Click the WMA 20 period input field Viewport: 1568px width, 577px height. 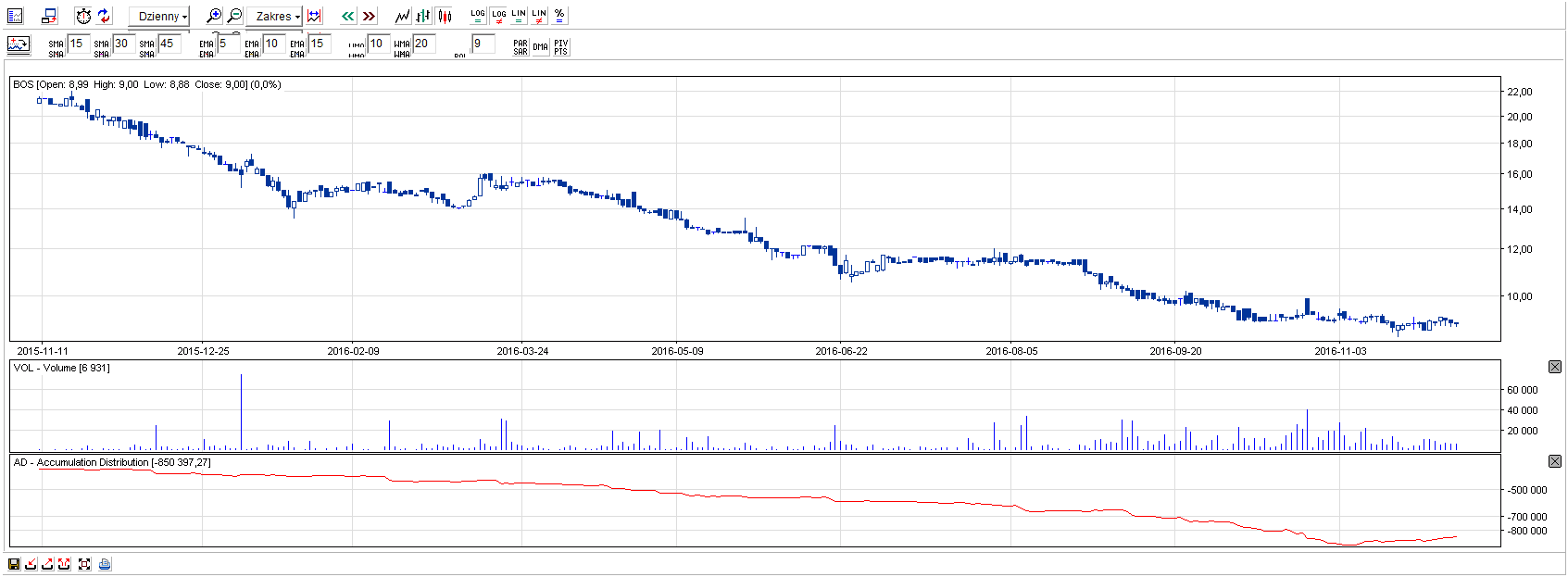tap(423, 44)
